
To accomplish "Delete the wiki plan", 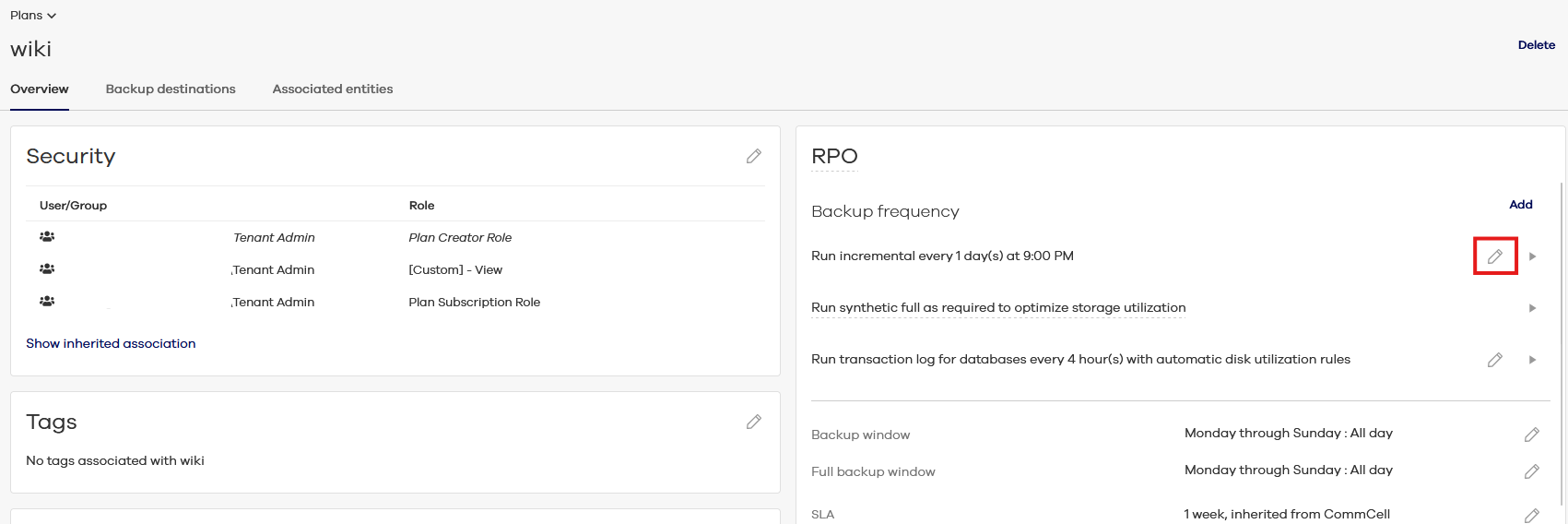I will tap(1536, 45).
